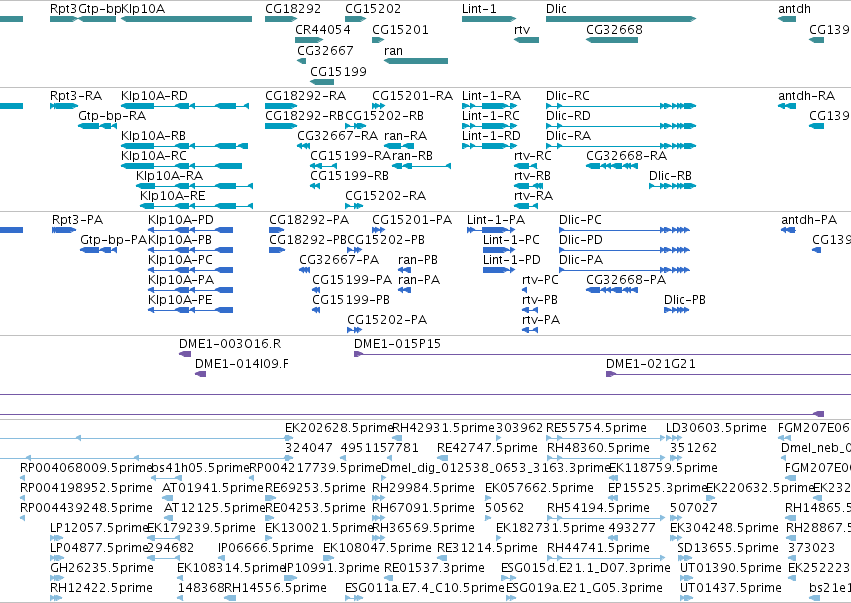This screenshot has width=851, height=603.
Task: Click the CR44054 gene label
Action: pos(323,29)
